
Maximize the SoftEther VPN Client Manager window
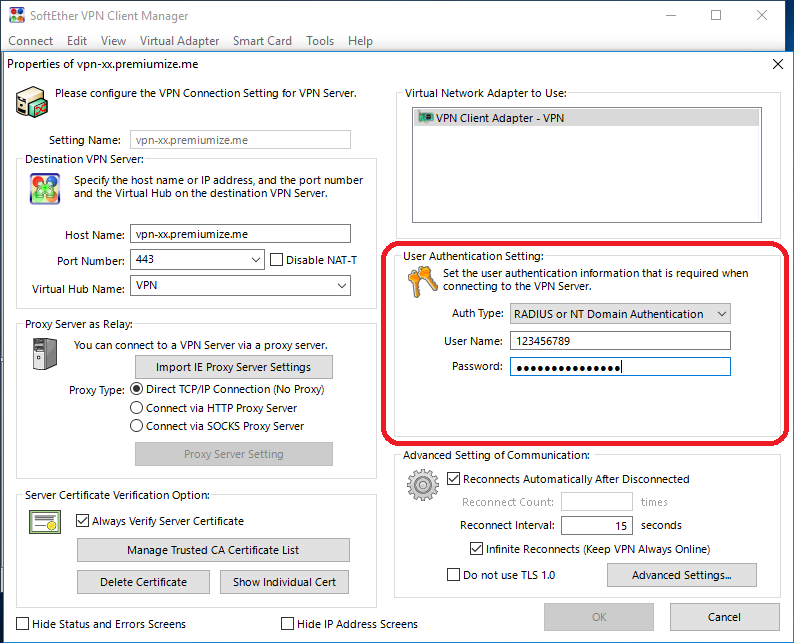tap(716, 15)
